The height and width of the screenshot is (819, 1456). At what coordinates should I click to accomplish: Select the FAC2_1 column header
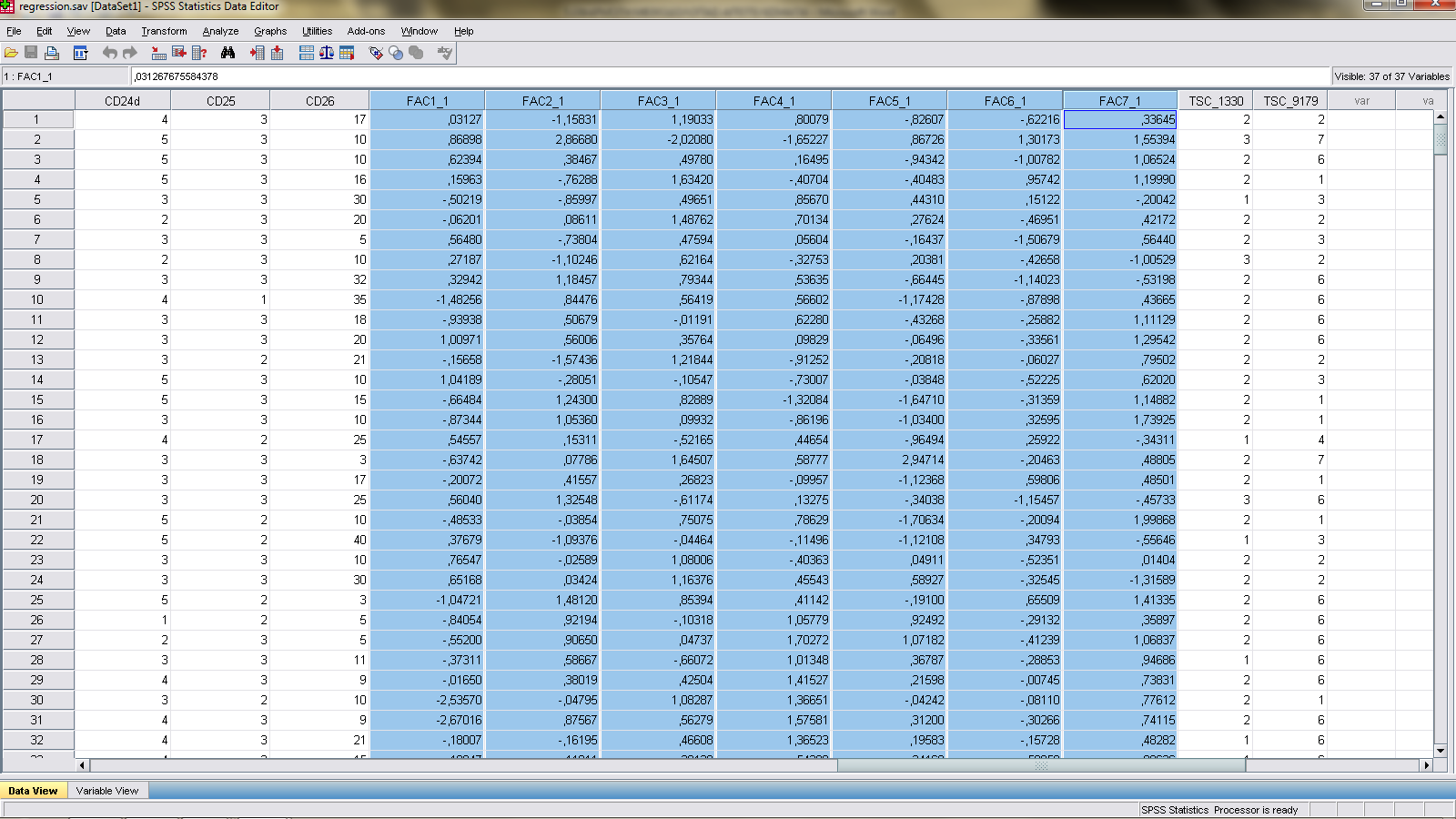click(x=542, y=101)
